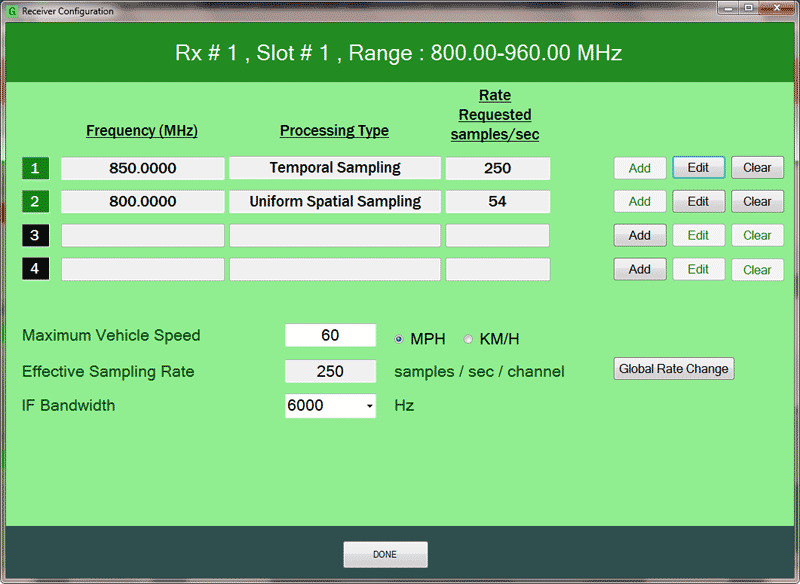Edit the 850.0000 MHz channel entry
The image size is (800, 584).
pos(698,167)
